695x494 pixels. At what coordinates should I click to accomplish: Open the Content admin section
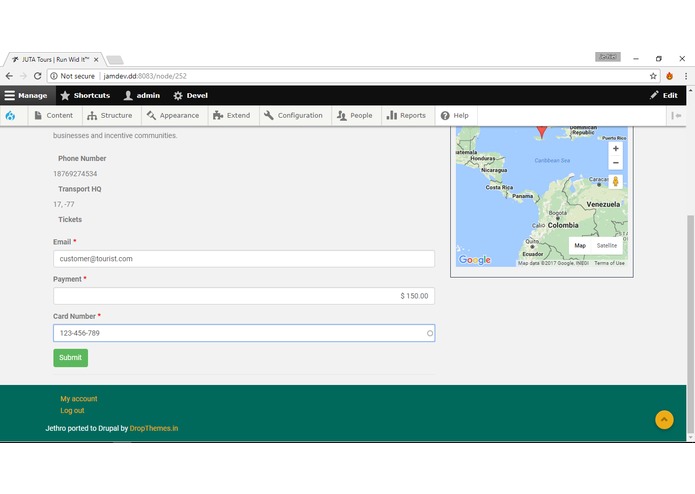[54, 116]
